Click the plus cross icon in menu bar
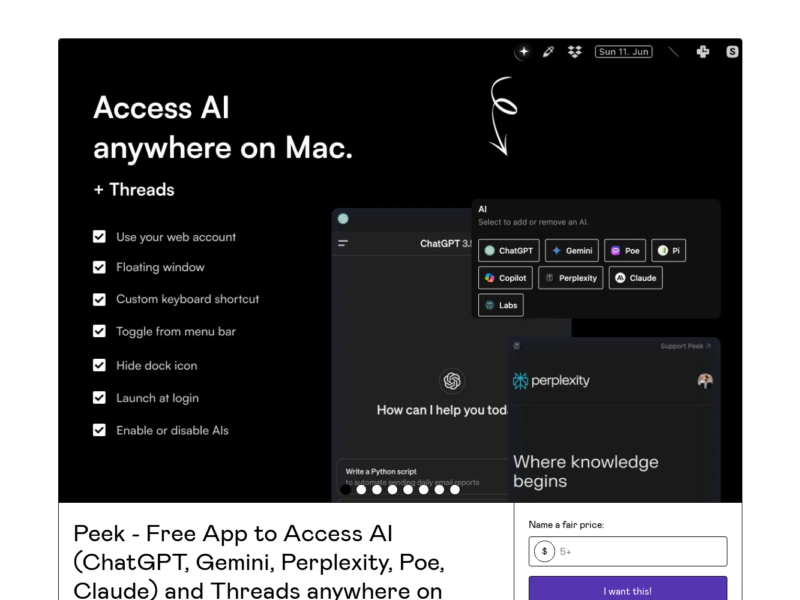This screenshot has height=600, width=800. click(703, 52)
